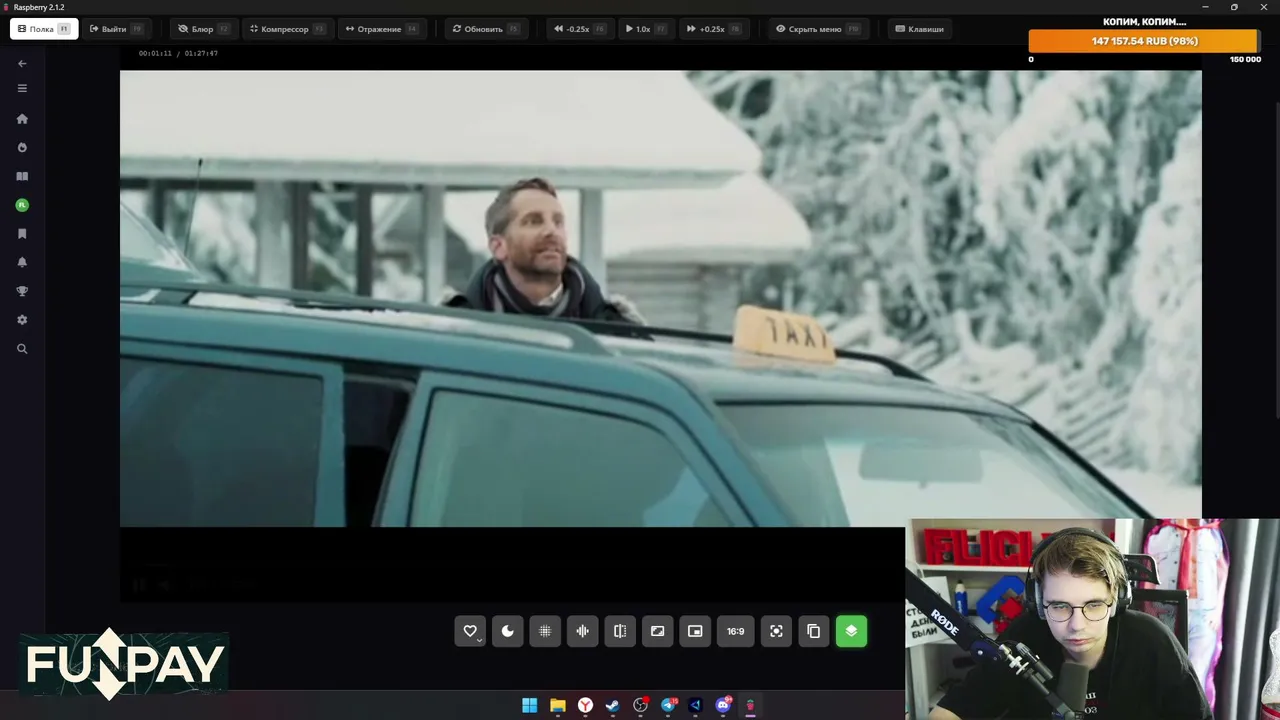Screen dimensions: 1280x720
Task: Toggle the Компрессор option
Action: (287, 29)
